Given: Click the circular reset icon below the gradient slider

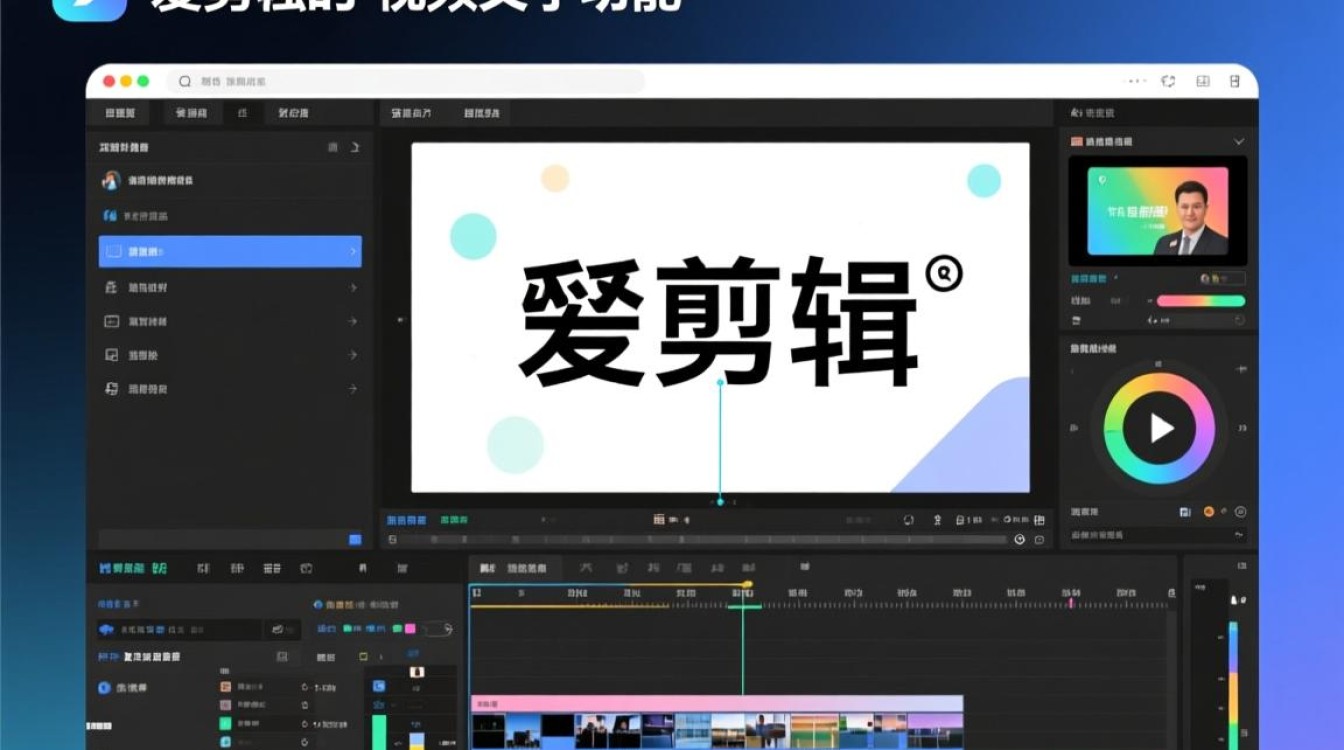Looking at the screenshot, I should (x=1240, y=320).
